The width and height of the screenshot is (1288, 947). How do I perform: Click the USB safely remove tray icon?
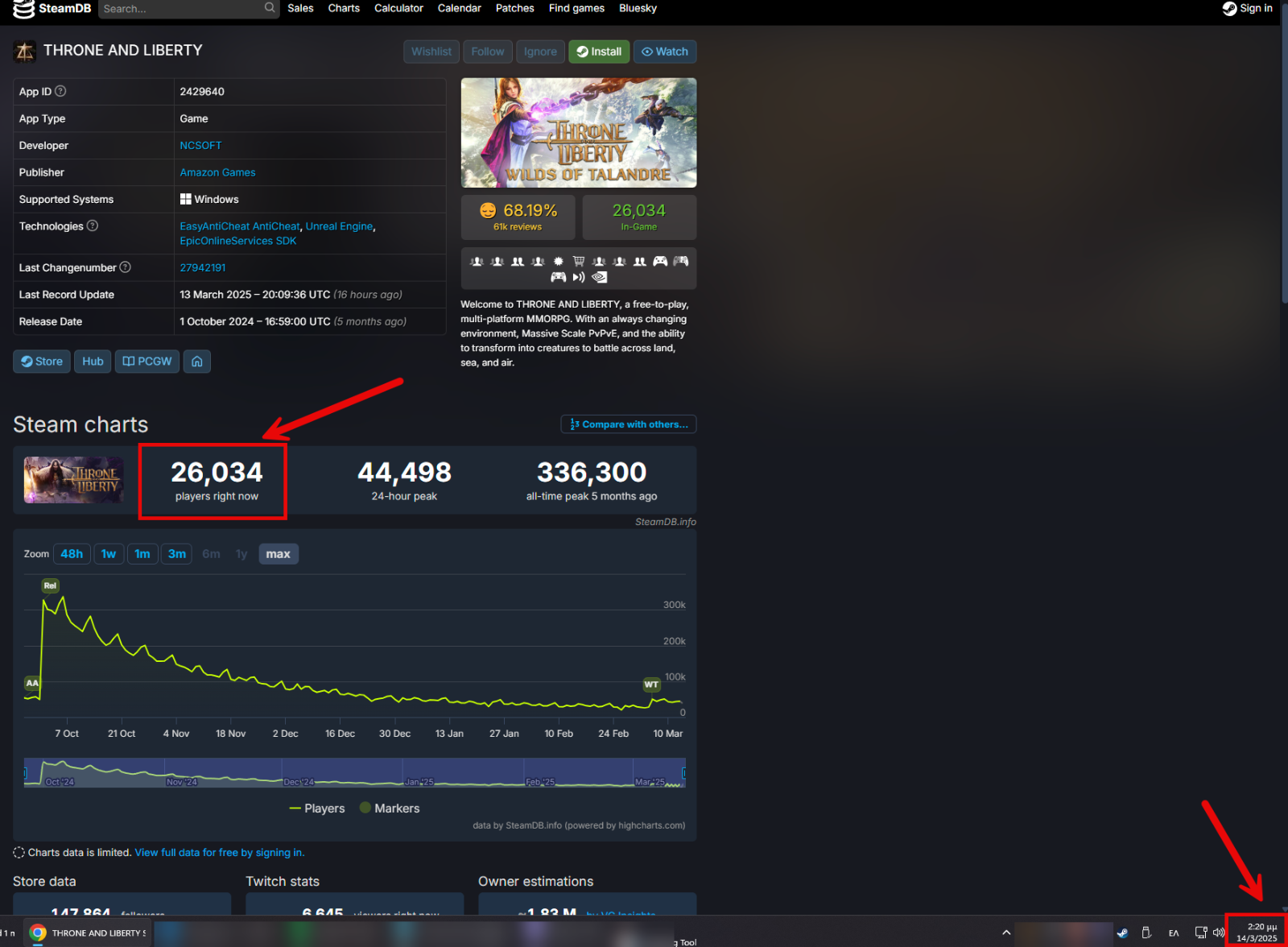[x=1146, y=933]
